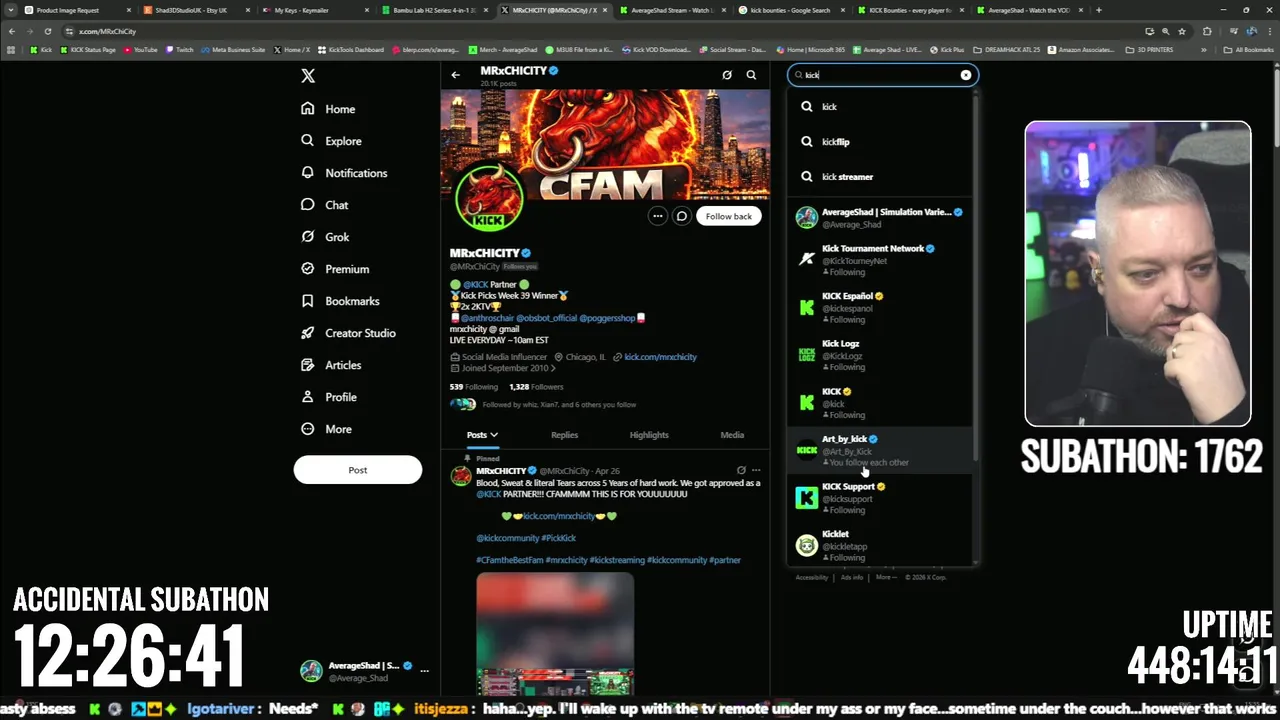Click the @kickcommunity mention in the post
Image resolution: width=1280 pixels, height=720 pixels.
[507, 538]
